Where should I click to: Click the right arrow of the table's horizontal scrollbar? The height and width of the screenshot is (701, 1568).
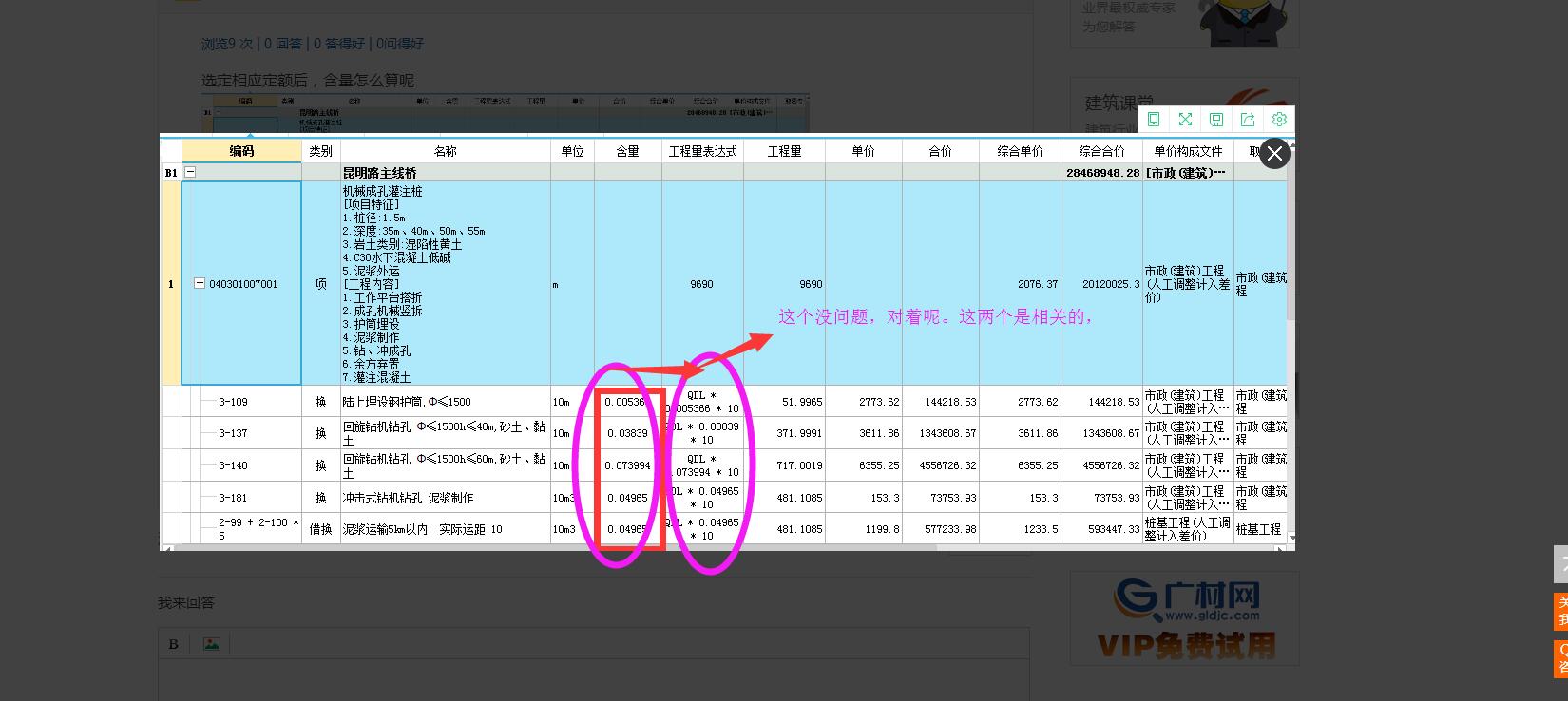coord(1279,549)
